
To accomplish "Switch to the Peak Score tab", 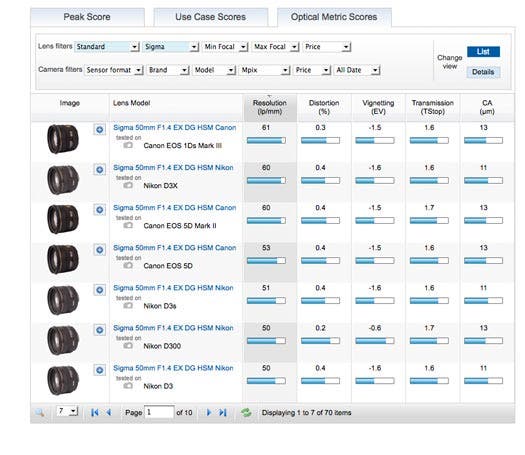I will (x=87, y=17).
